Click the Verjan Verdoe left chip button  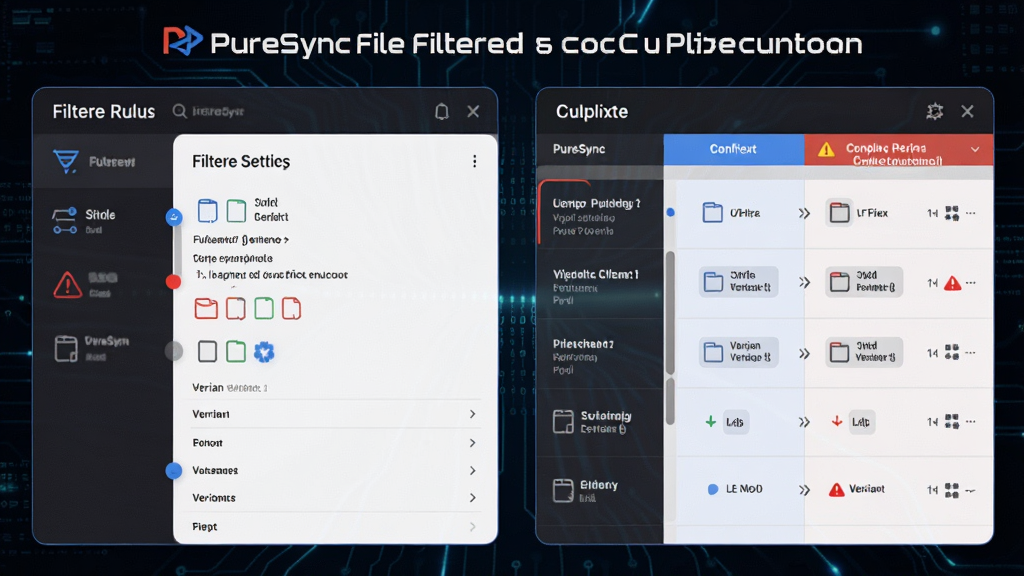point(738,352)
